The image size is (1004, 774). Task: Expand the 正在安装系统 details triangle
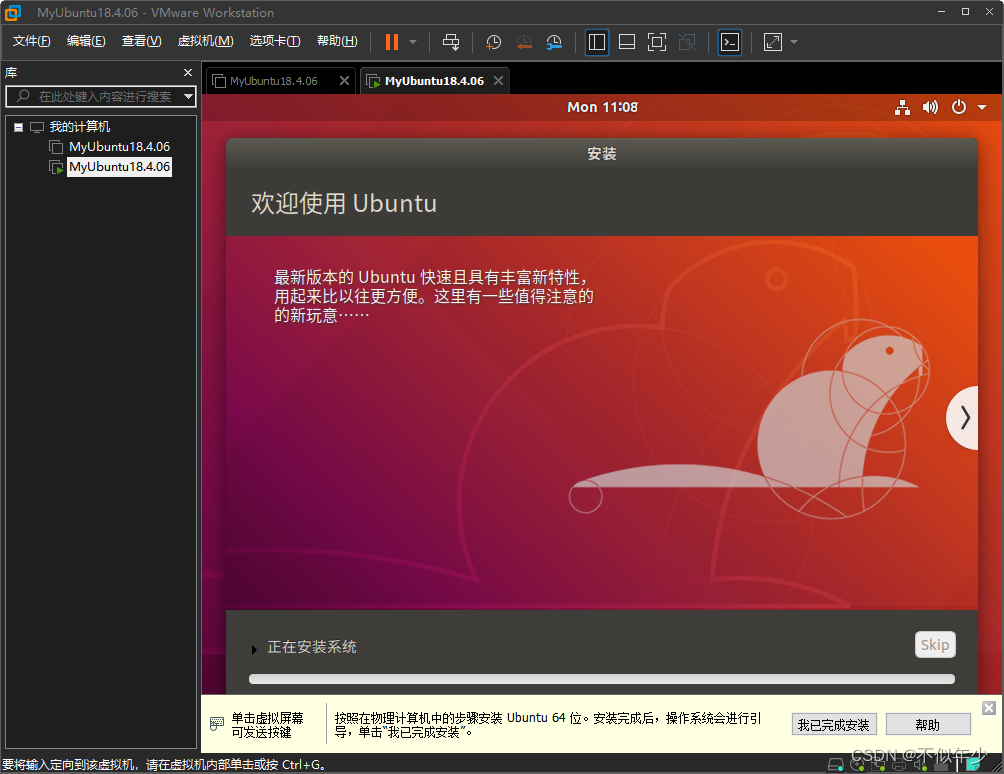point(254,649)
